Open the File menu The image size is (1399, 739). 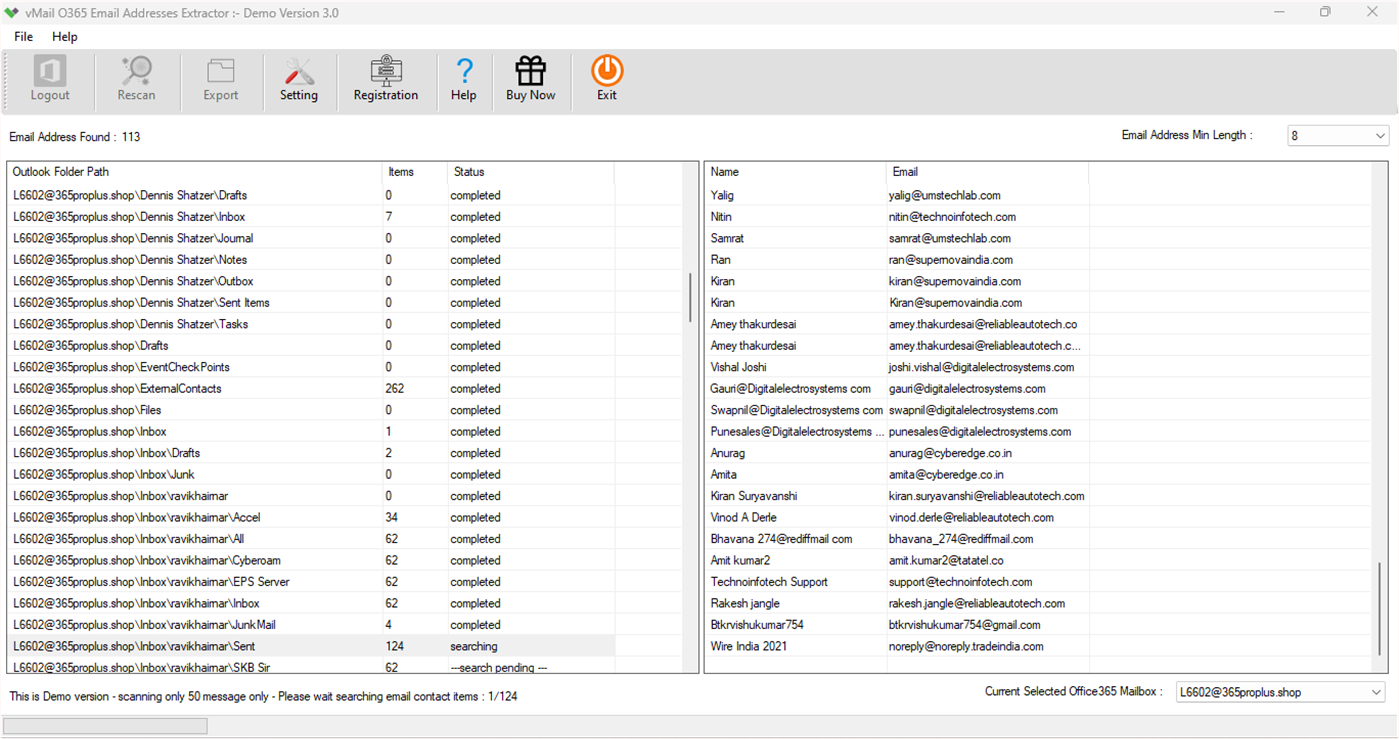(x=24, y=37)
